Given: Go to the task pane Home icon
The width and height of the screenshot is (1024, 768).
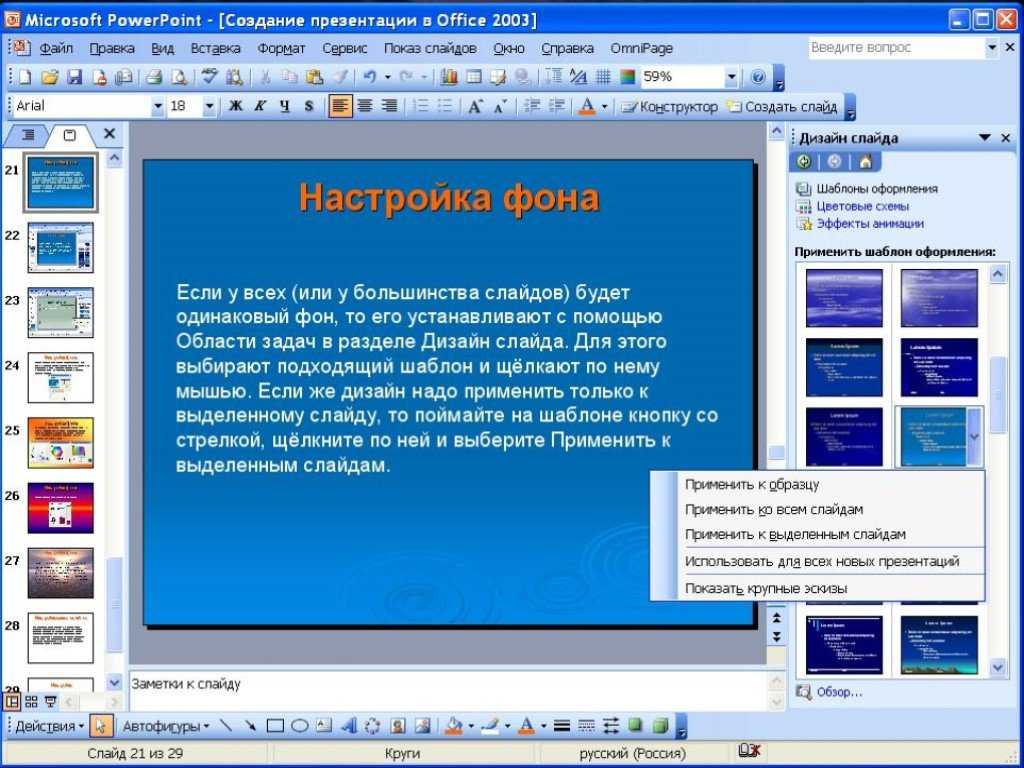Looking at the screenshot, I should pos(865,162).
